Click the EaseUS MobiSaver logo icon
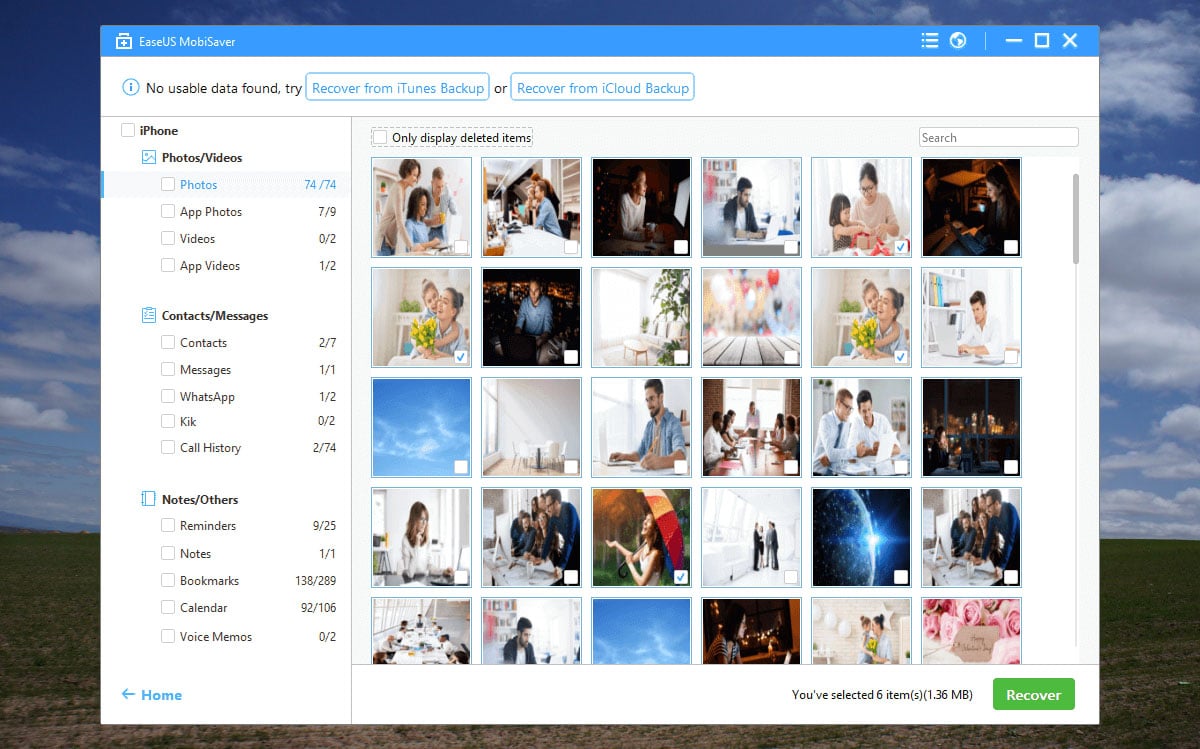The width and height of the screenshot is (1200, 749). pyautogui.click(x=124, y=41)
